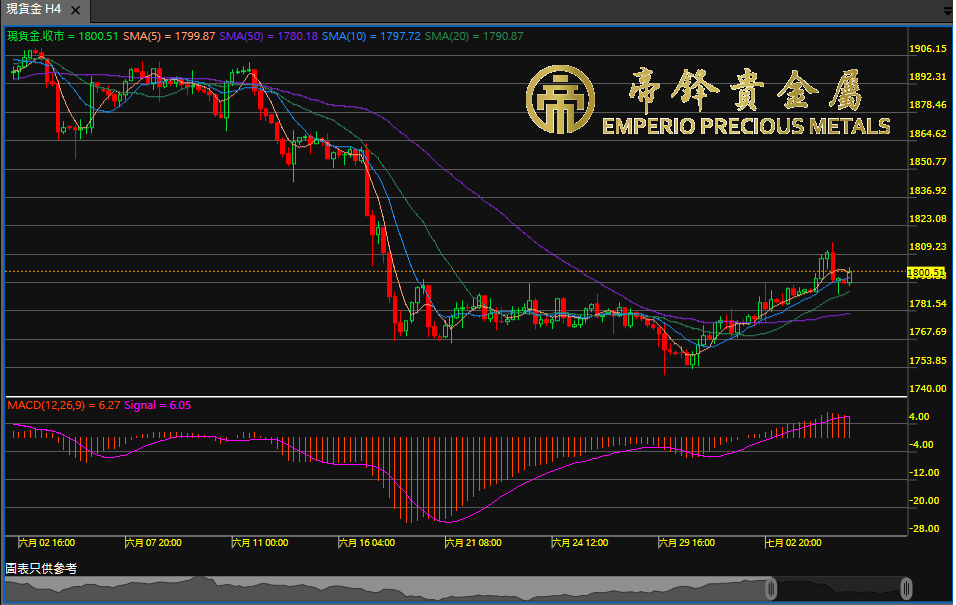Click the 1906.15 price axis label
The image size is (956, 605).
click(x=927, y=48)
